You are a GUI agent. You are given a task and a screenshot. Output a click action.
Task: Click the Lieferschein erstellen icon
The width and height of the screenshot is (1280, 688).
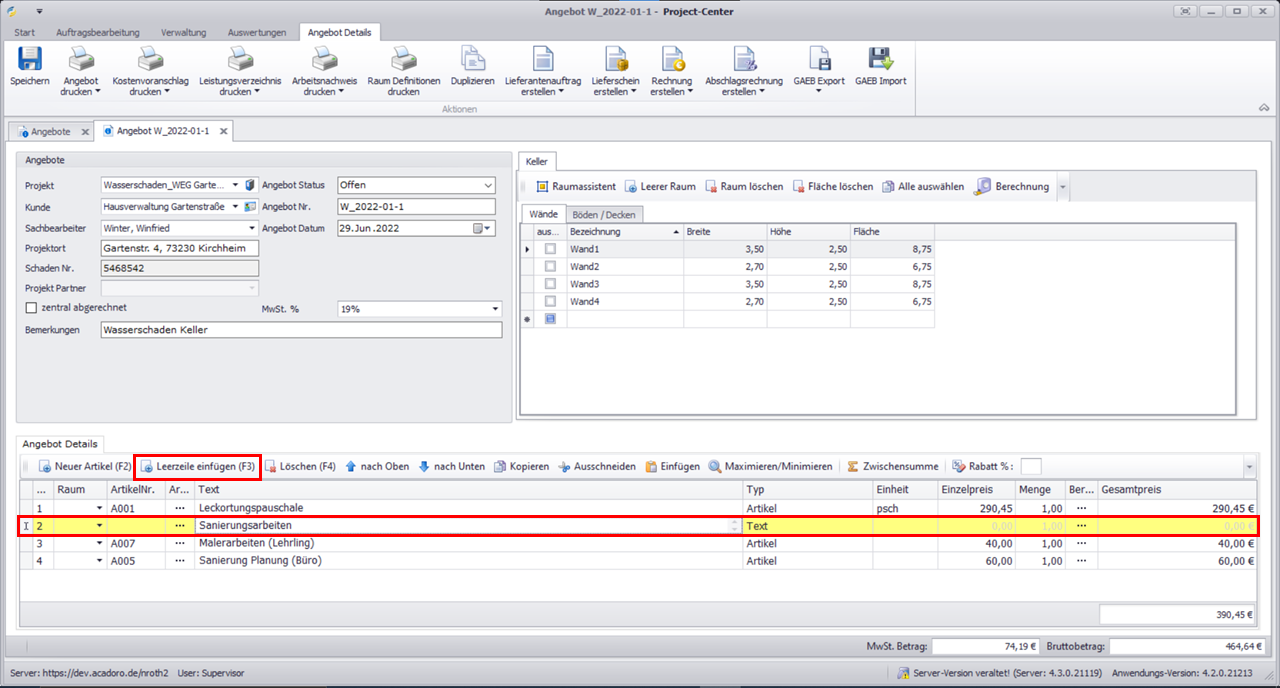point(615,59)
